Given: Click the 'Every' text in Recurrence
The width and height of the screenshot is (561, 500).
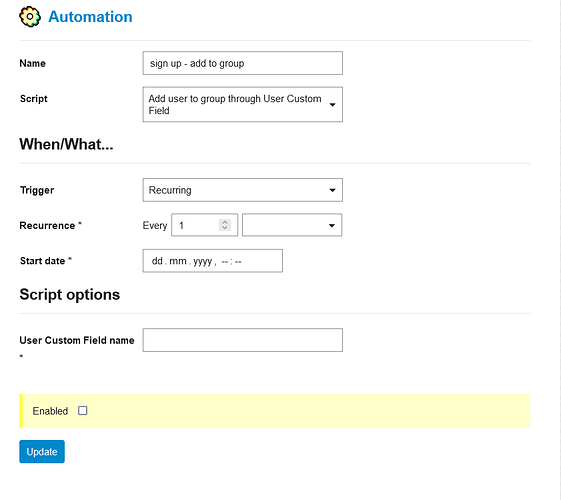Looking at the screenshot, I should (155, 226).
